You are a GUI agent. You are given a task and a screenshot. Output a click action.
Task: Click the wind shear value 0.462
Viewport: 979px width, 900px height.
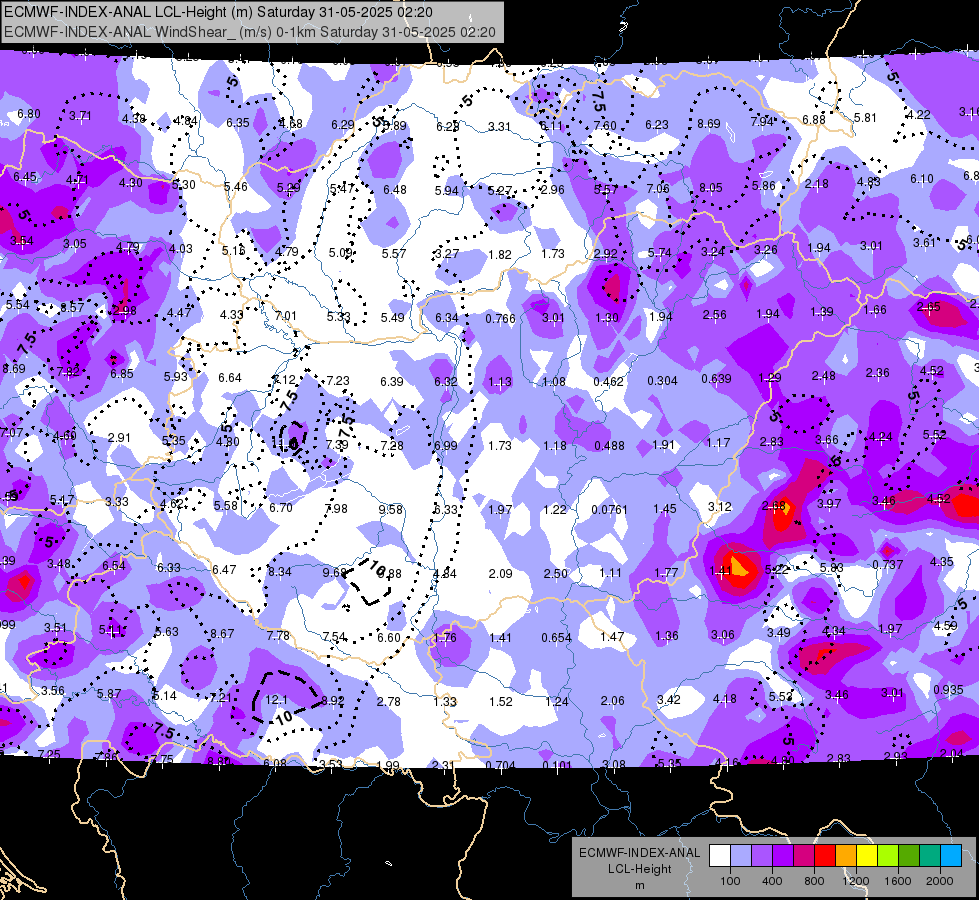coord(609,382)
